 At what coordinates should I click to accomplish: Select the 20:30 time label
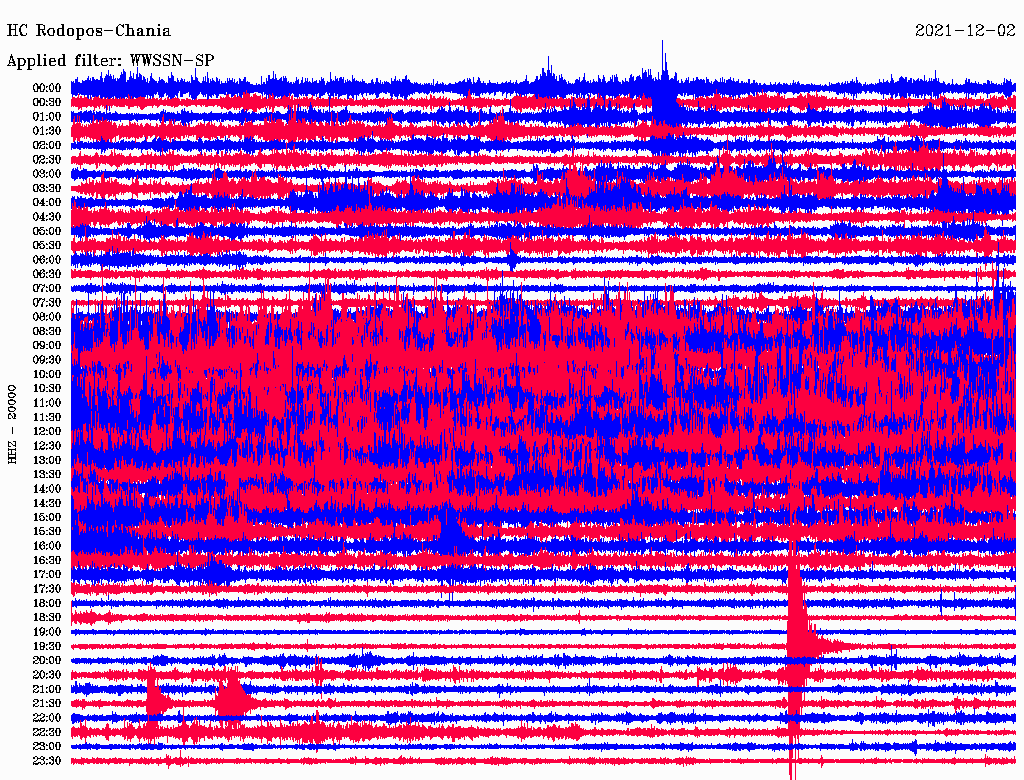(x=46, y=675)
